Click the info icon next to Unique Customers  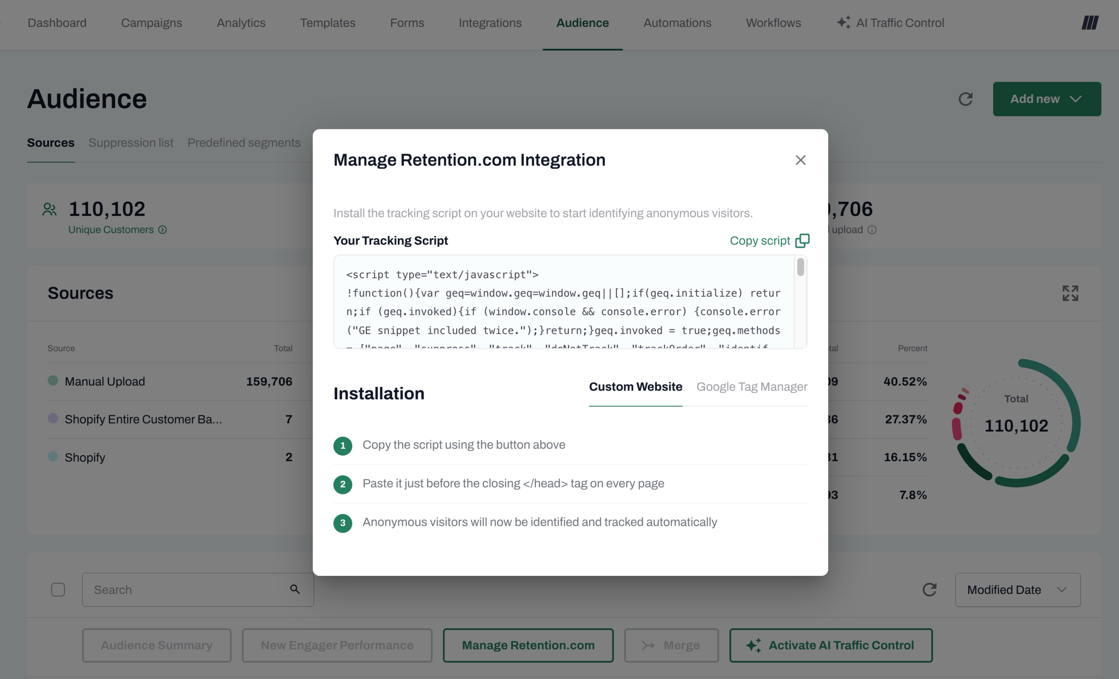[x=163, y=230]
